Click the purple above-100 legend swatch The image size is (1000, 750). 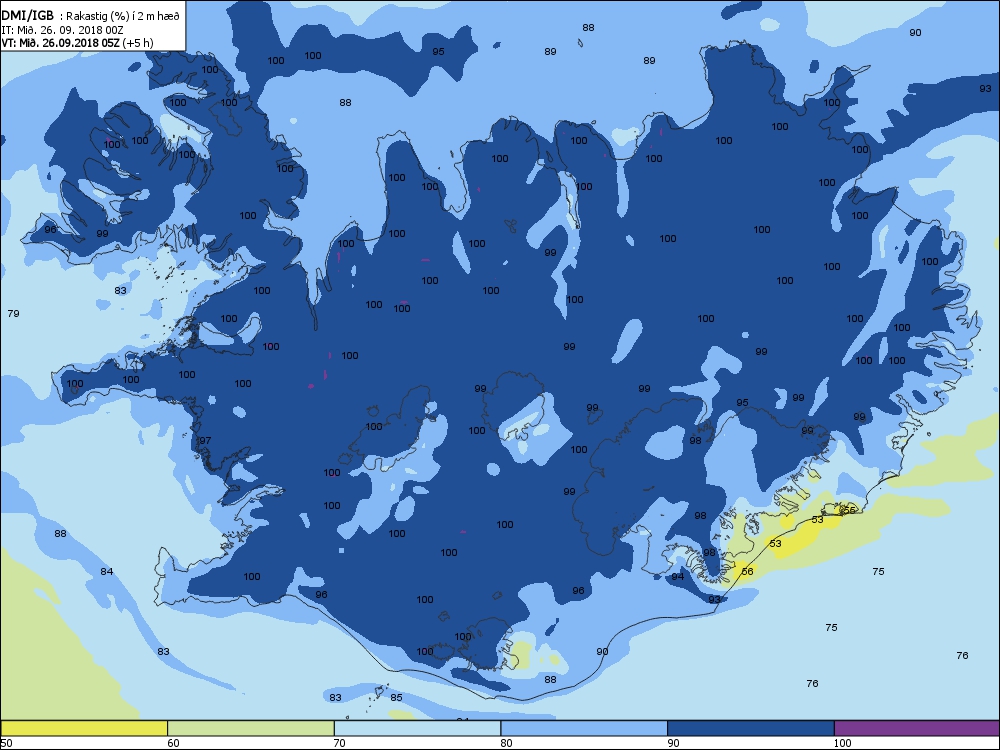click(917, 728)
